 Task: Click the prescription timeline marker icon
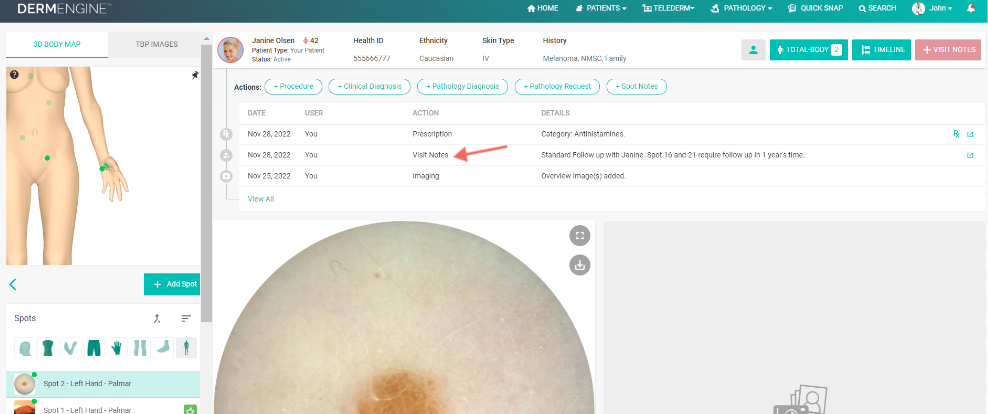(x=226, y=134)
